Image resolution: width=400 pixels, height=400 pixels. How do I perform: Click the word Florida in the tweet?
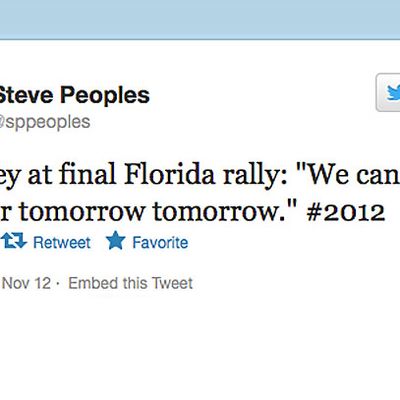(169, 175)
